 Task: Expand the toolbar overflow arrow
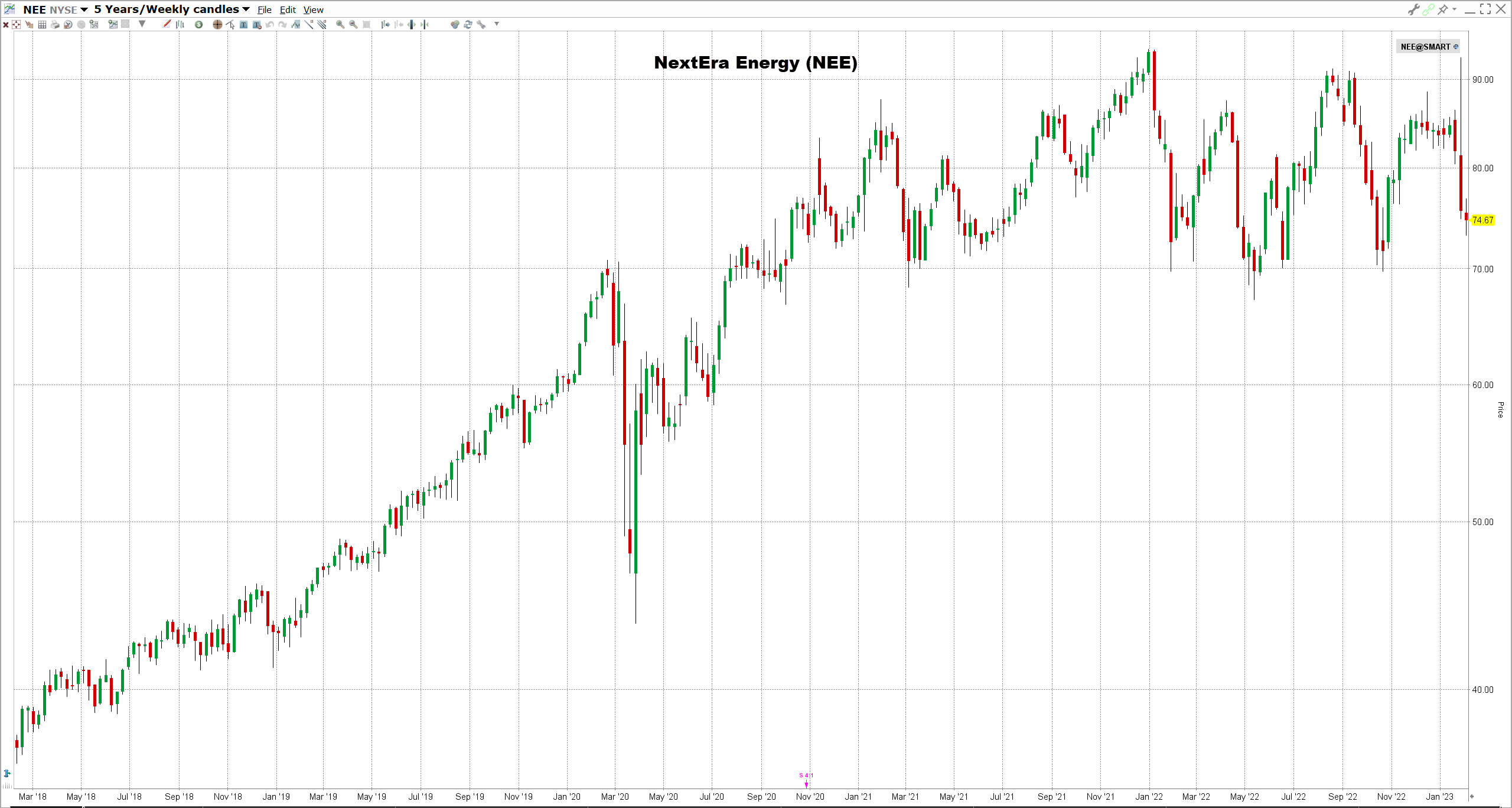click(x=497, y=24)
